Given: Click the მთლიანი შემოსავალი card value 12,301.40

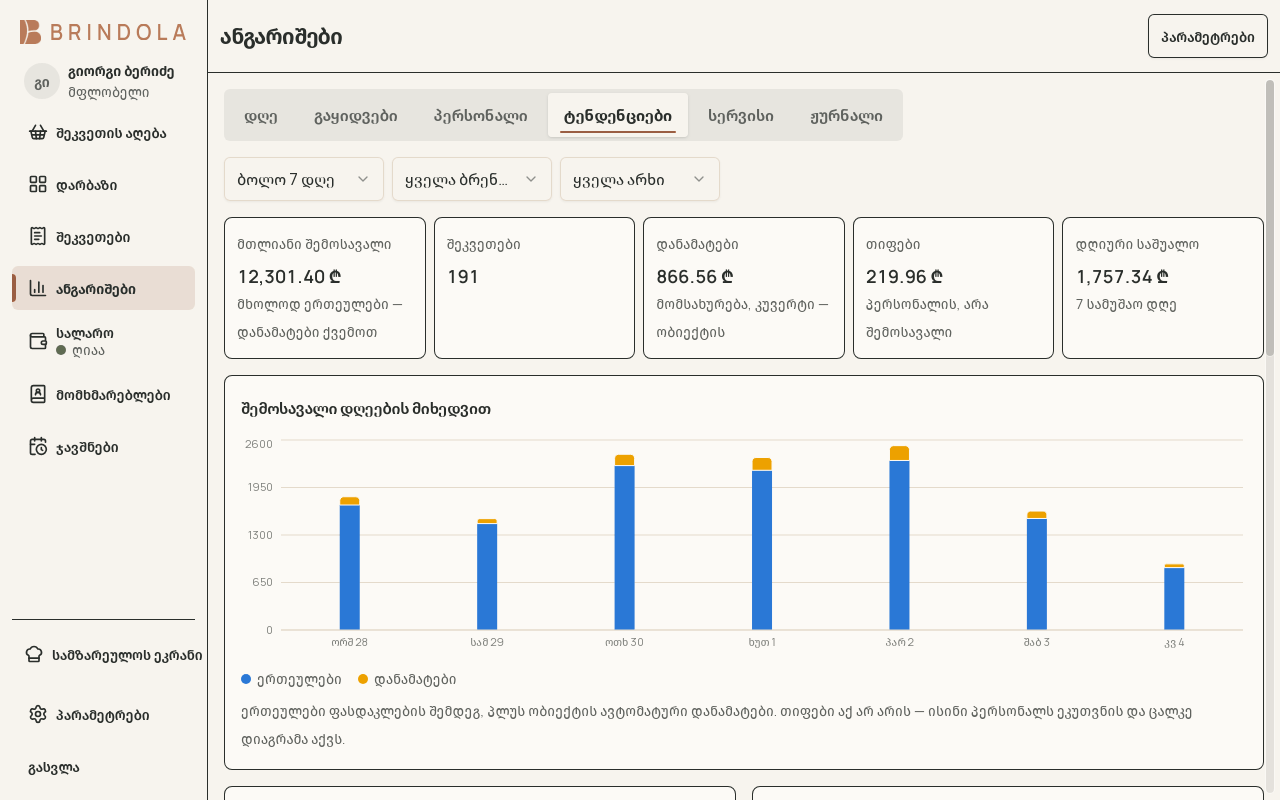Looking at the screenshot, I should tap(290, 277).
